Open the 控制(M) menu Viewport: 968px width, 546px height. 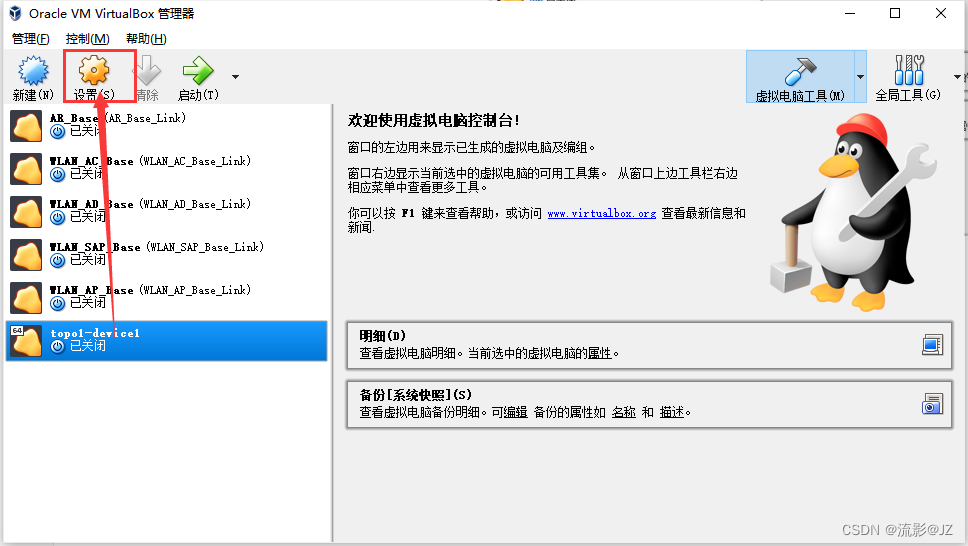88,39
